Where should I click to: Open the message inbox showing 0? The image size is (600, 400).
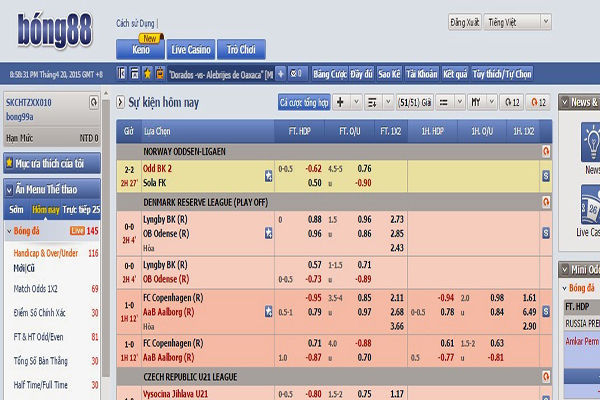(x=297, y=74)
